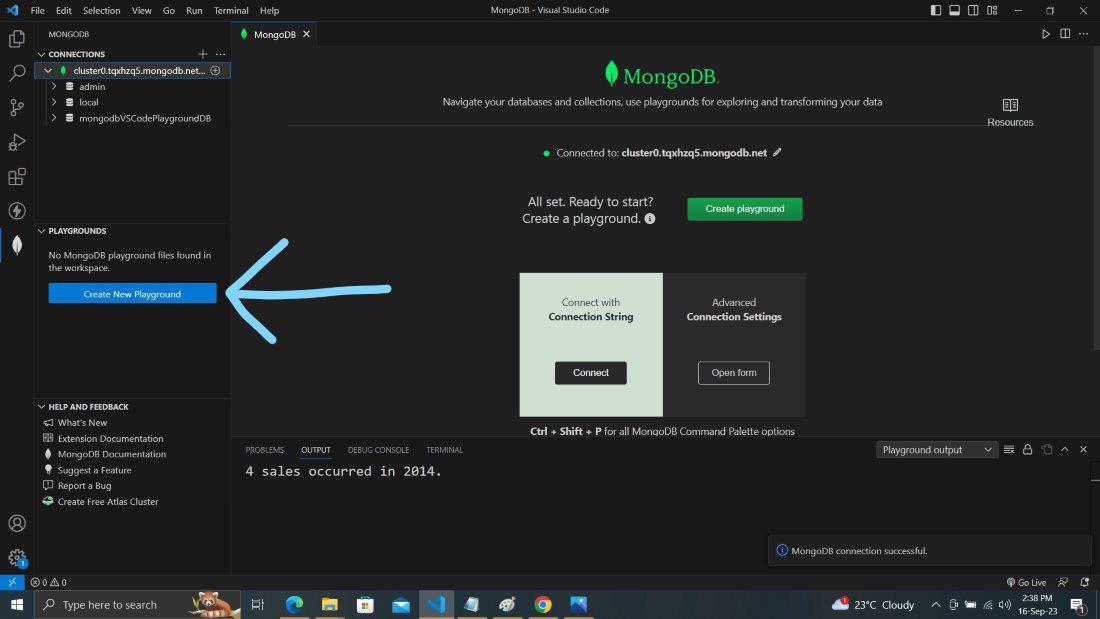Image resolution: width=1100 pixels, height=619 pixels.
Task: Toggle bottom panel visibility
Action: (955, 11)
